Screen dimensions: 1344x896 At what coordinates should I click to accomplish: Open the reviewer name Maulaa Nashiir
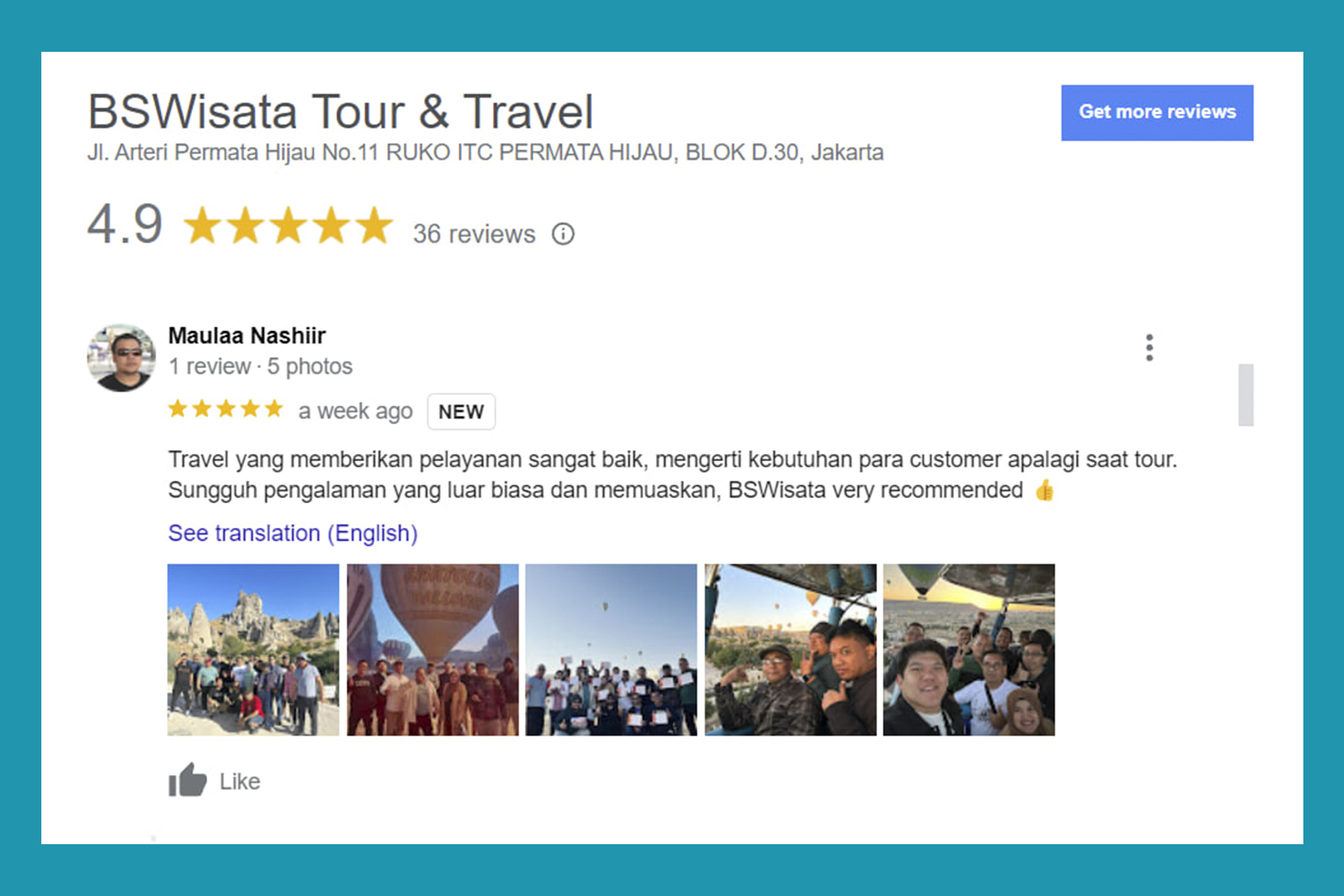coord(247,335)
